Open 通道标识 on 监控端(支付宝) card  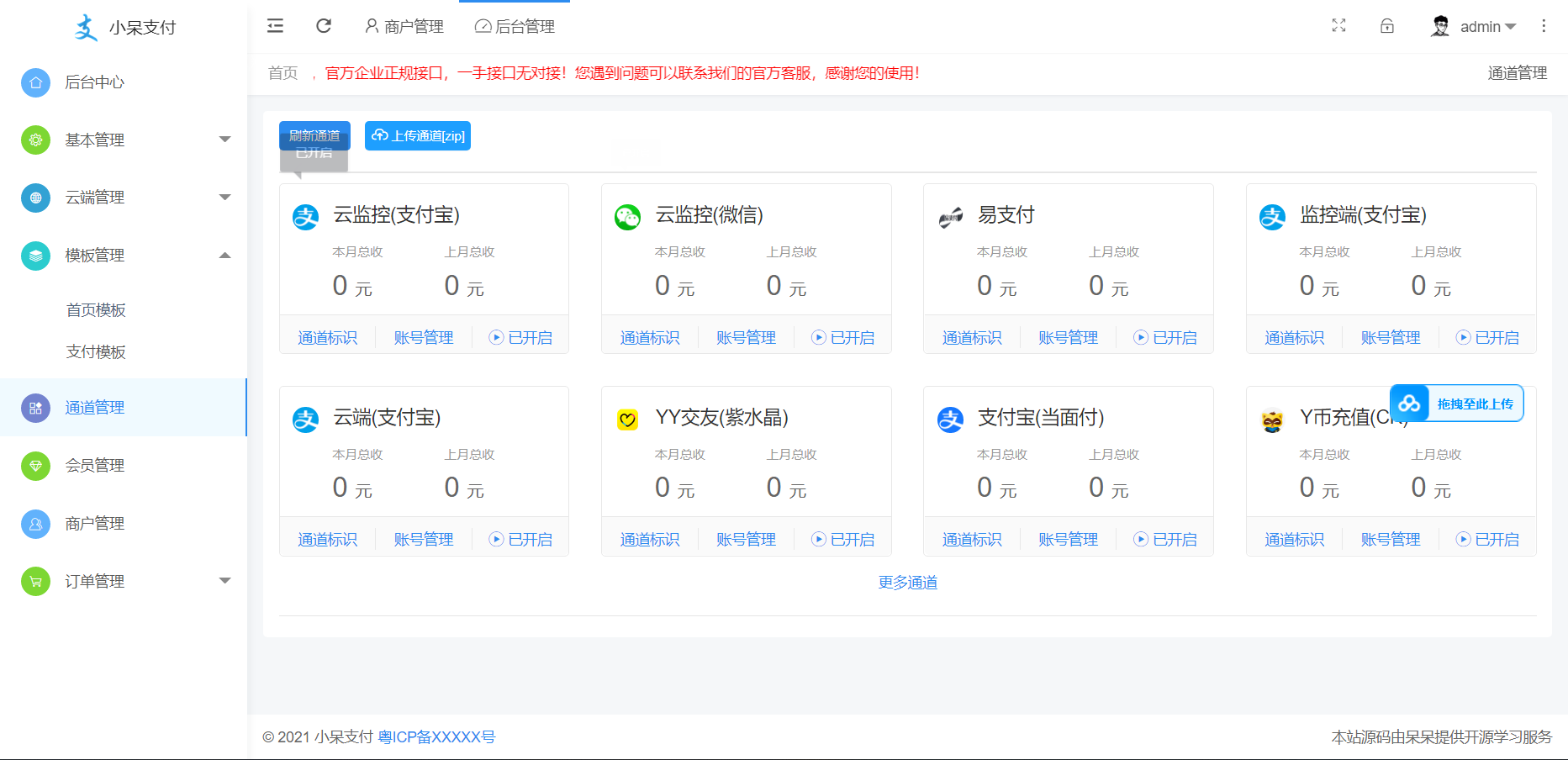[x=1295, y=337]
